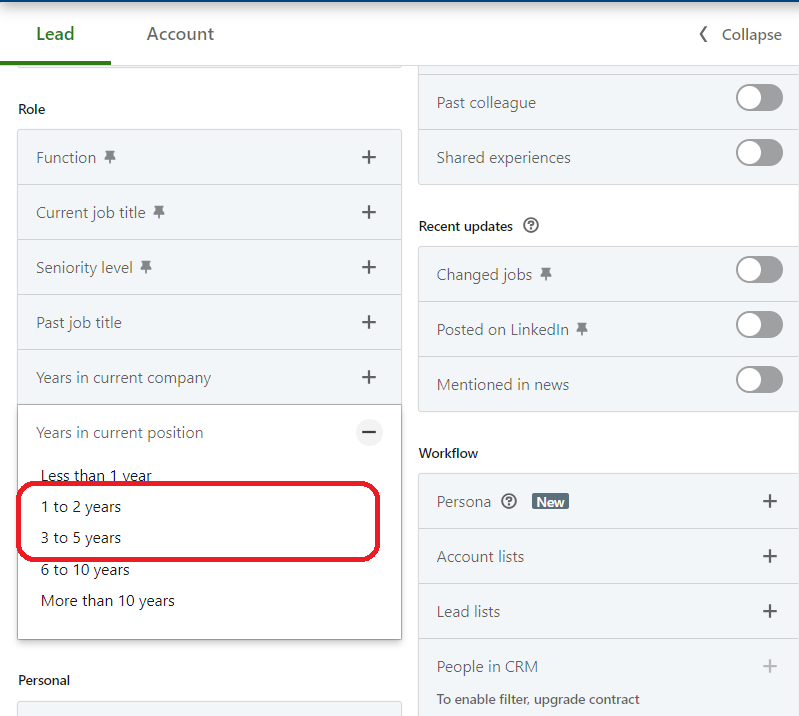Expand the Lead lists filter
The width and height of the screenshot is (799, 716).
[x=769, y=611]
